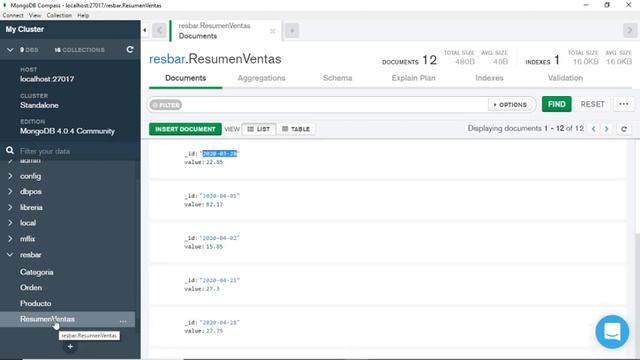Image resolution: width=640 pixels, height=360 pixels.
Task: Click the Reset button
Action: [x=592, y=104]
